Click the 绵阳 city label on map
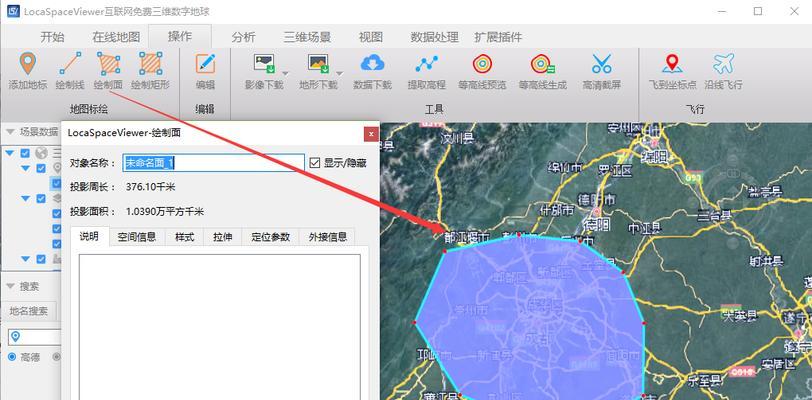Image resolution: width=812 pixels, height=400 pixels. [x=655, y=157]
